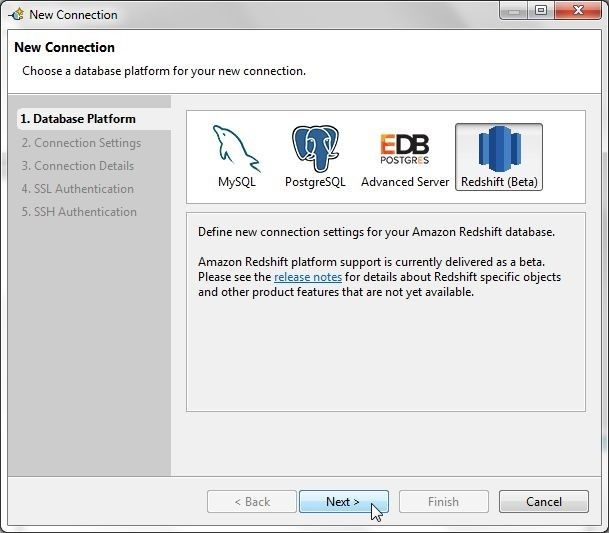Click the New Connection title bar icon
The image size is (609, 533).
17,15
